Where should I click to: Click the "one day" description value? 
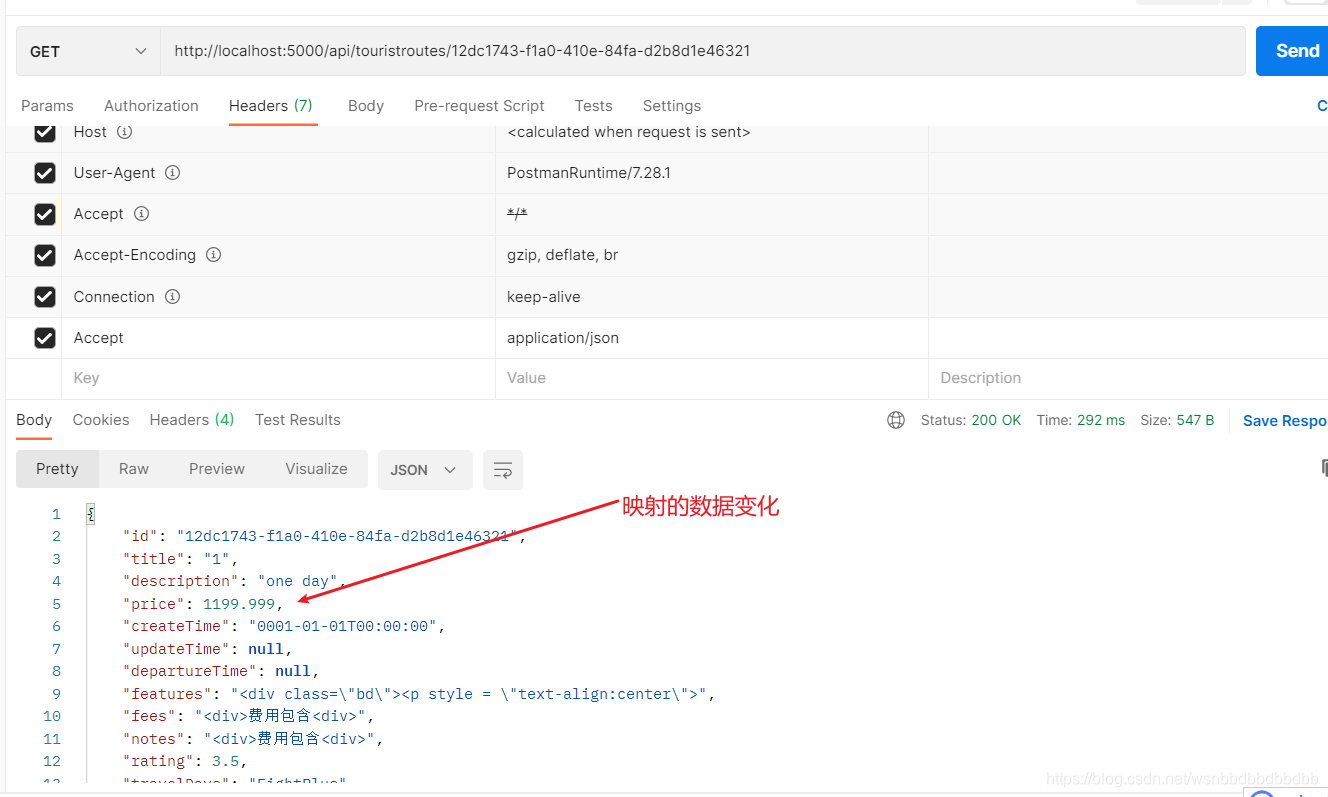(x=298, y=581)
